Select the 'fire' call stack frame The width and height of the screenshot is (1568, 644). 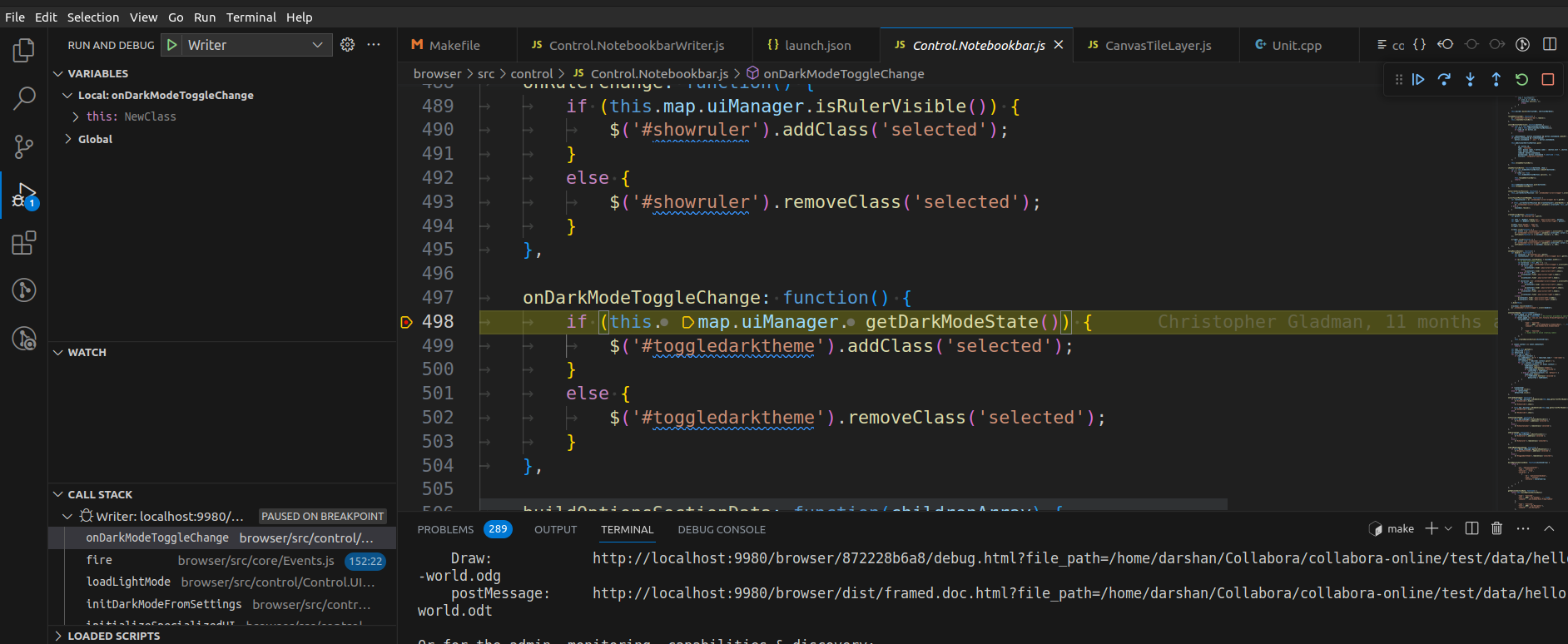pos(222,561)
